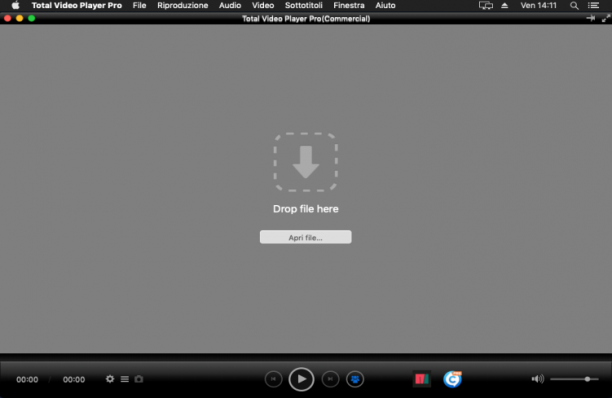Click the drop file arrow area
Image resolution: width=612 pixels, height=398 pixels.
tap(306, 162)
